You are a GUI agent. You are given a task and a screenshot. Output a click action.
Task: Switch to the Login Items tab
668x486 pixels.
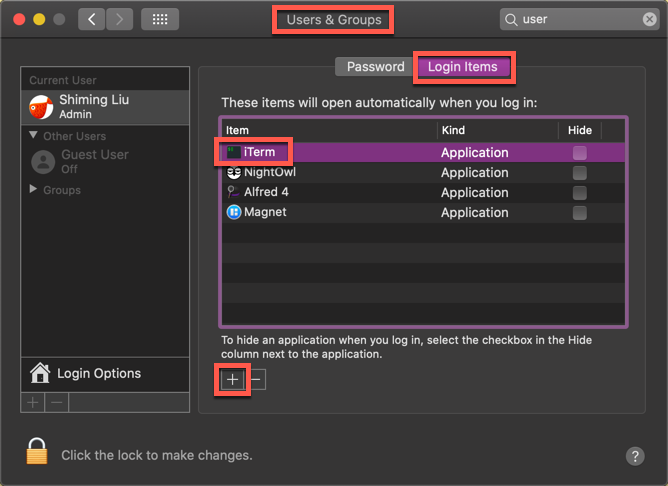[x=463, y=67]
